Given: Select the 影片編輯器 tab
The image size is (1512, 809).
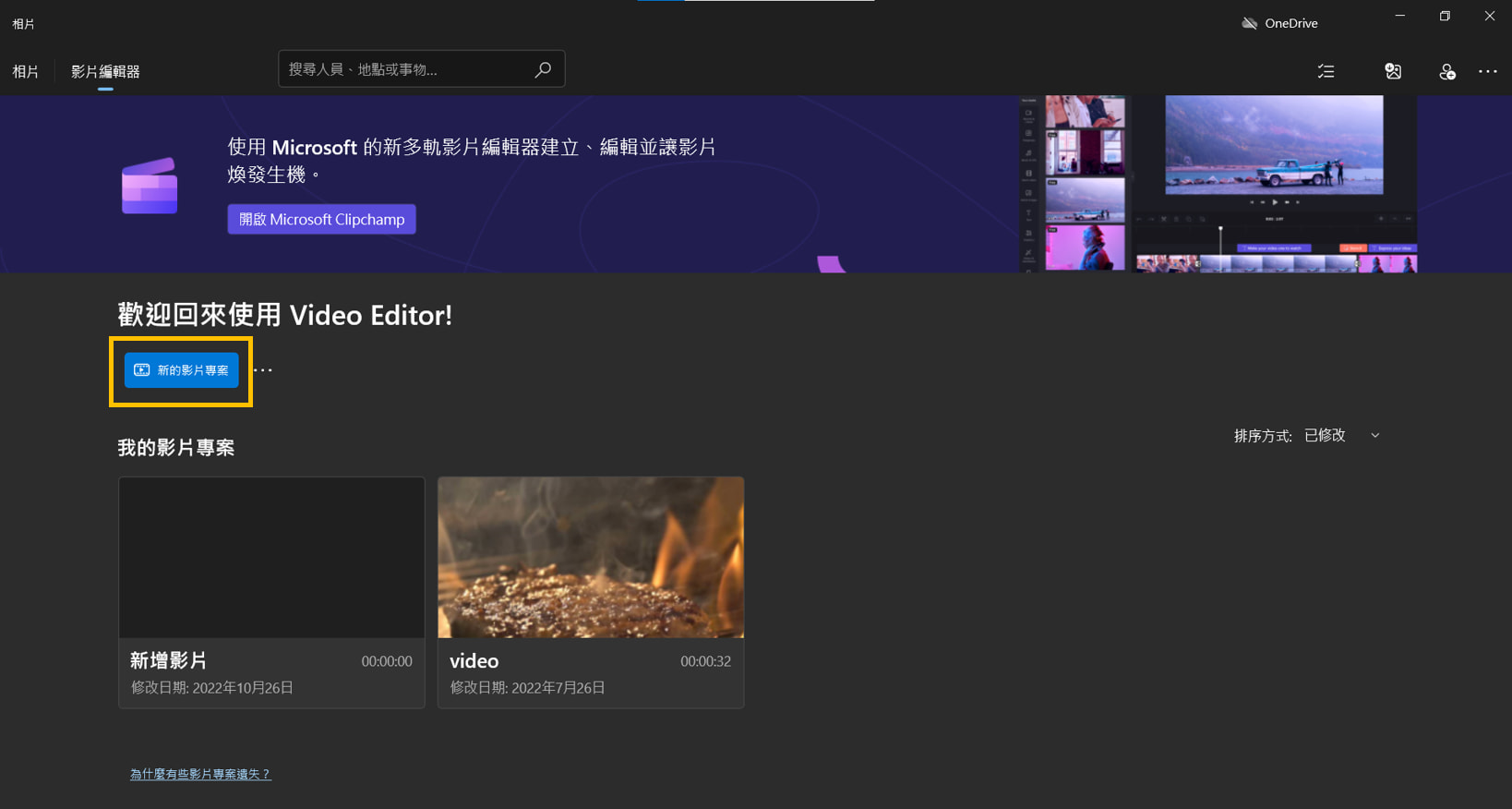Looking at the screenshot, I should (105, 71).
